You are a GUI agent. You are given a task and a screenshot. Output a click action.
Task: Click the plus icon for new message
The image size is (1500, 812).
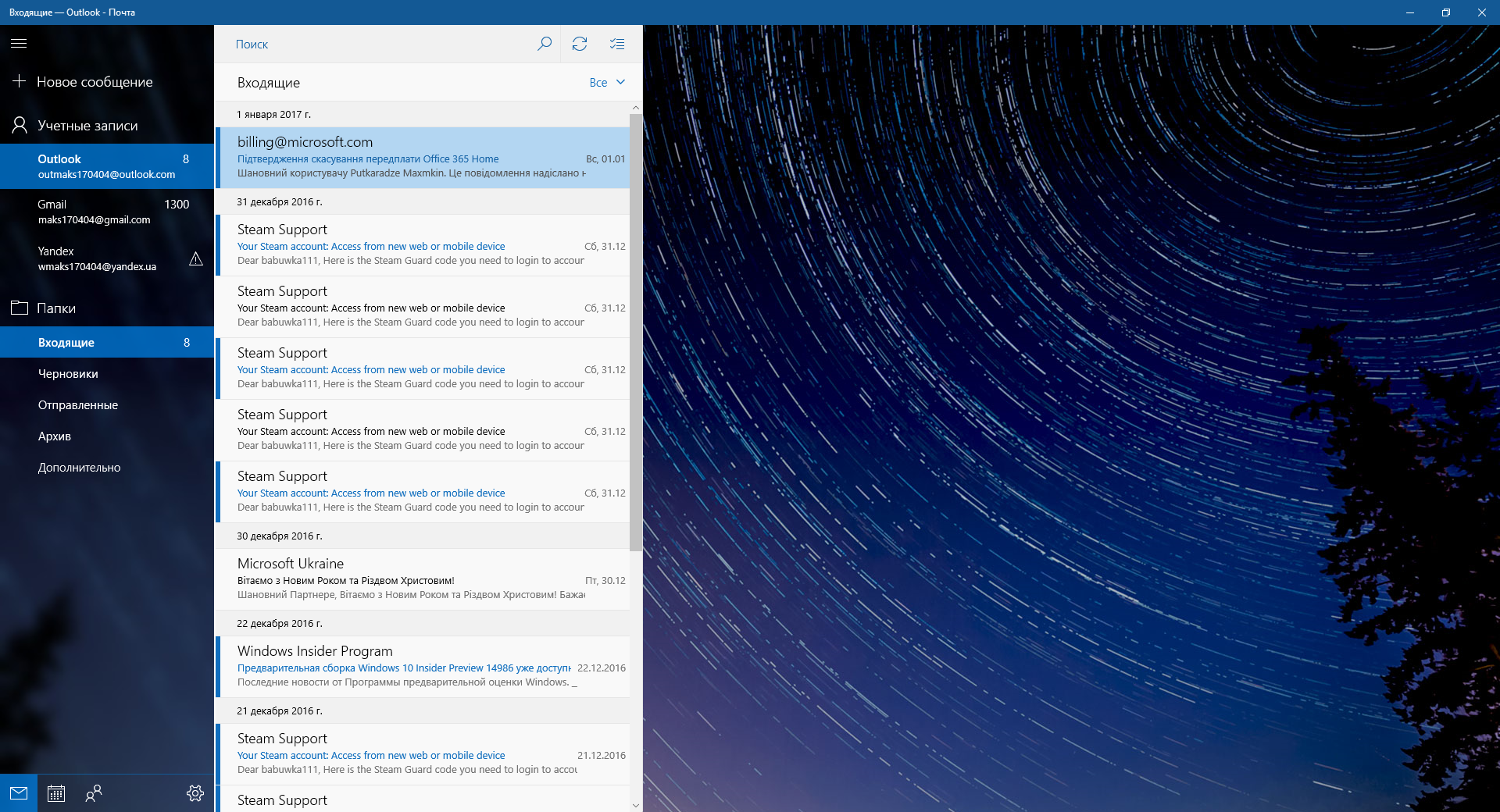coord(19,81)
